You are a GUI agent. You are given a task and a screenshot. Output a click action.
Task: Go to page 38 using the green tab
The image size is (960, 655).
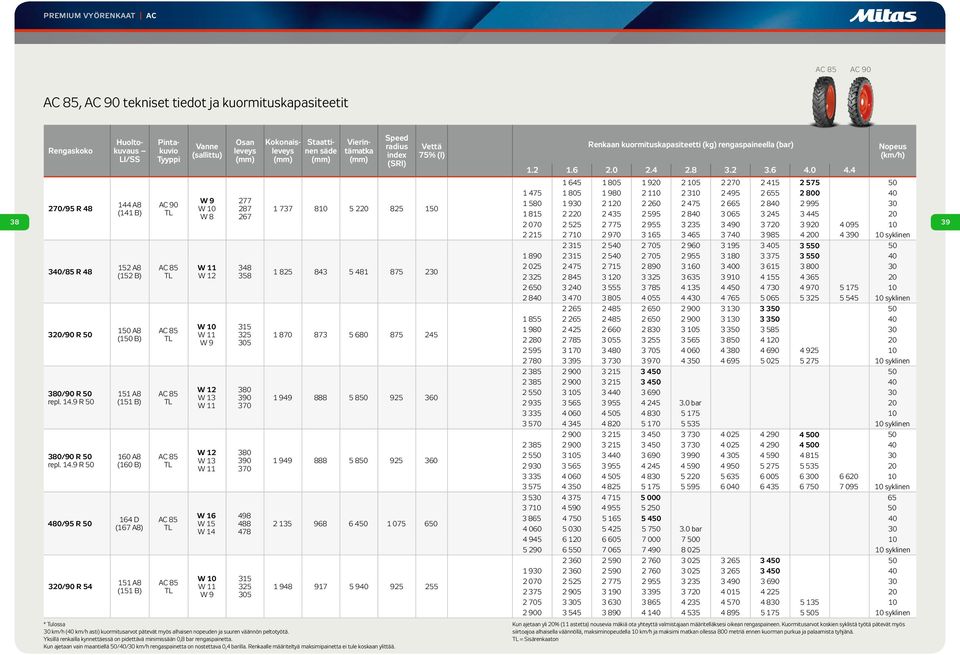15,222
